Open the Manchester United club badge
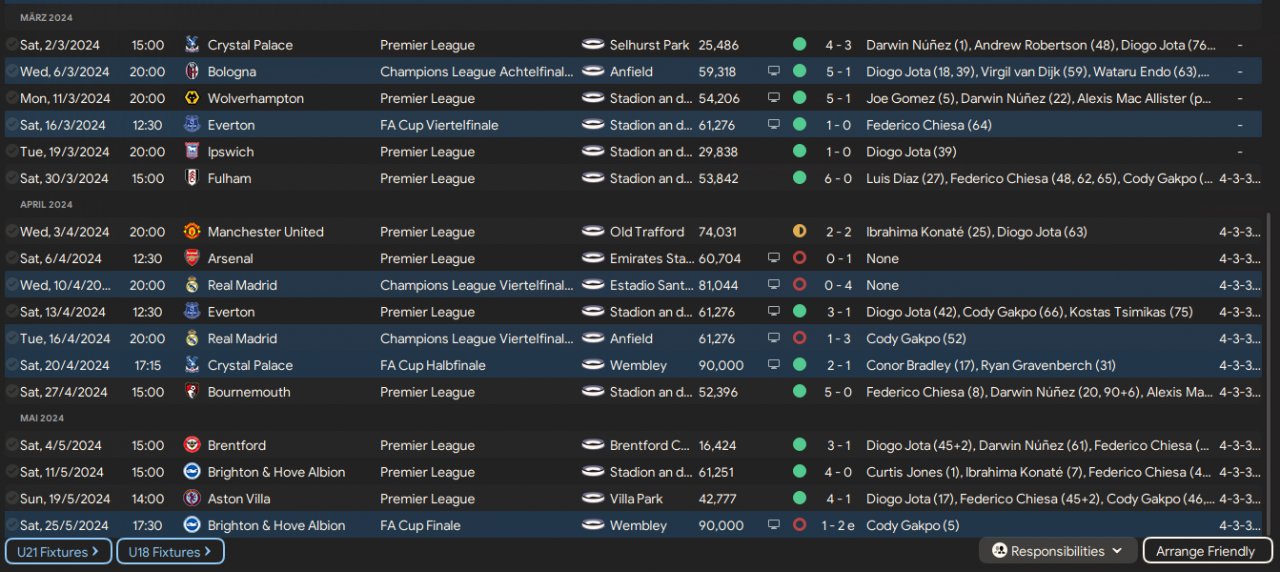 192,232
